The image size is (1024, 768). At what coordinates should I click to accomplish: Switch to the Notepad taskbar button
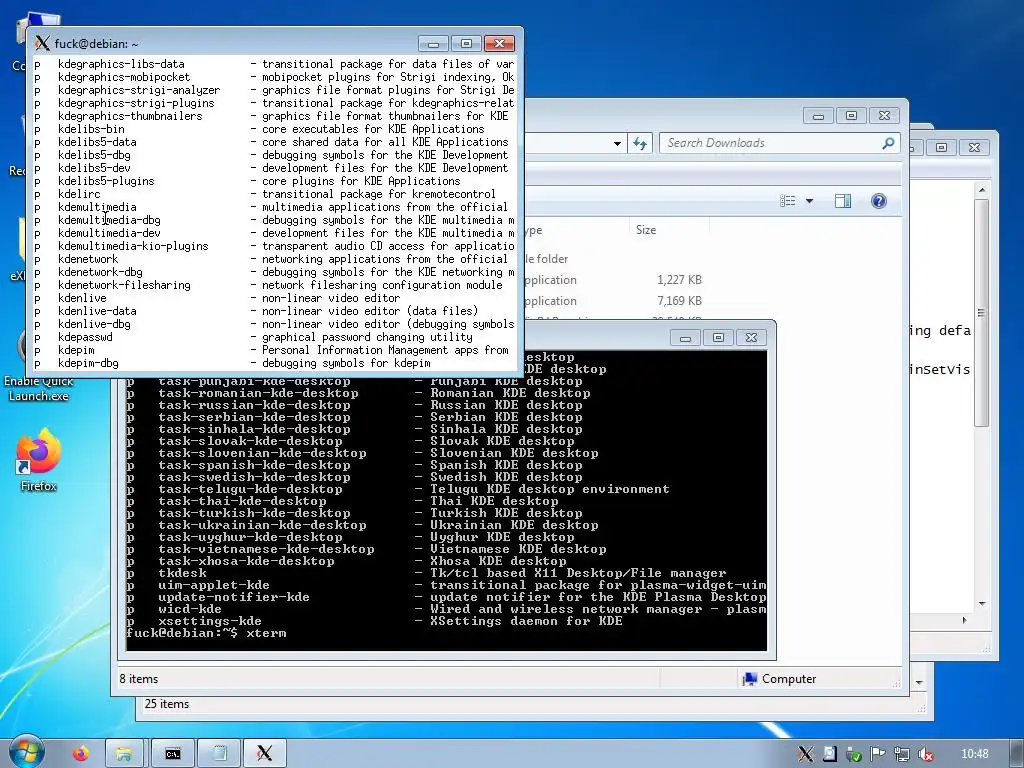[219, 754]
